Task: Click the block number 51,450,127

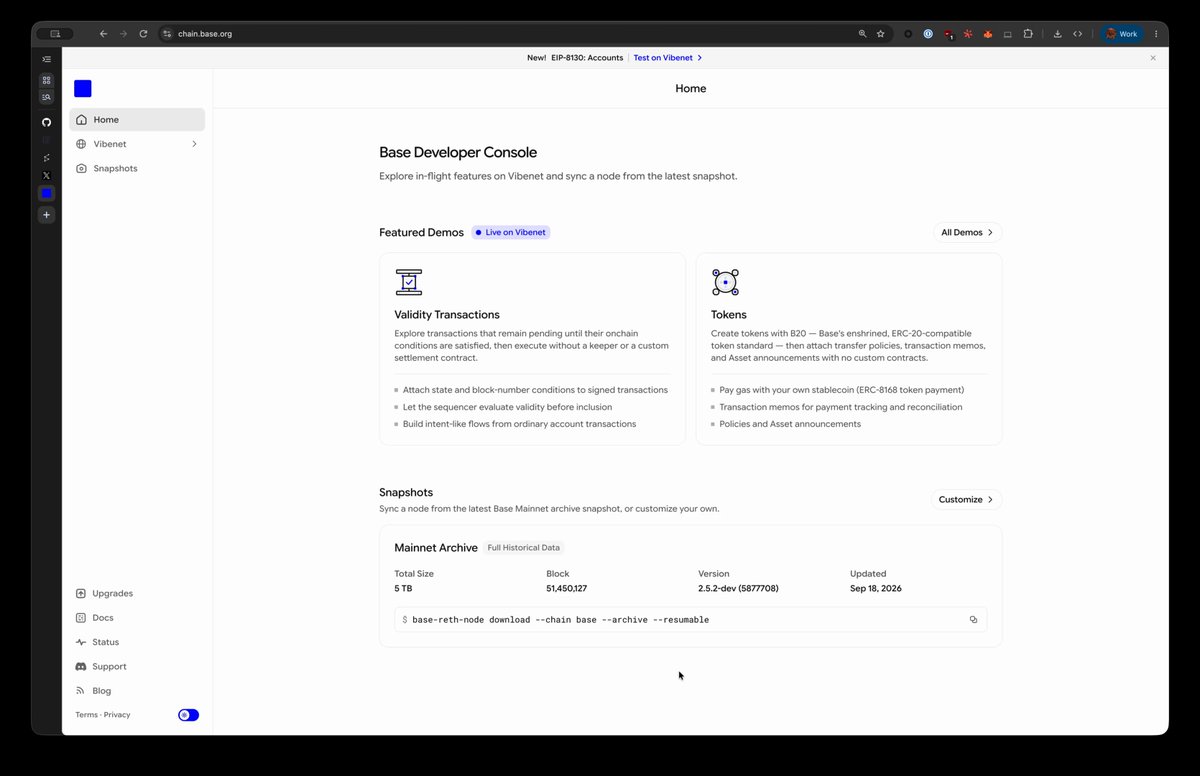Action: [567, 589]
